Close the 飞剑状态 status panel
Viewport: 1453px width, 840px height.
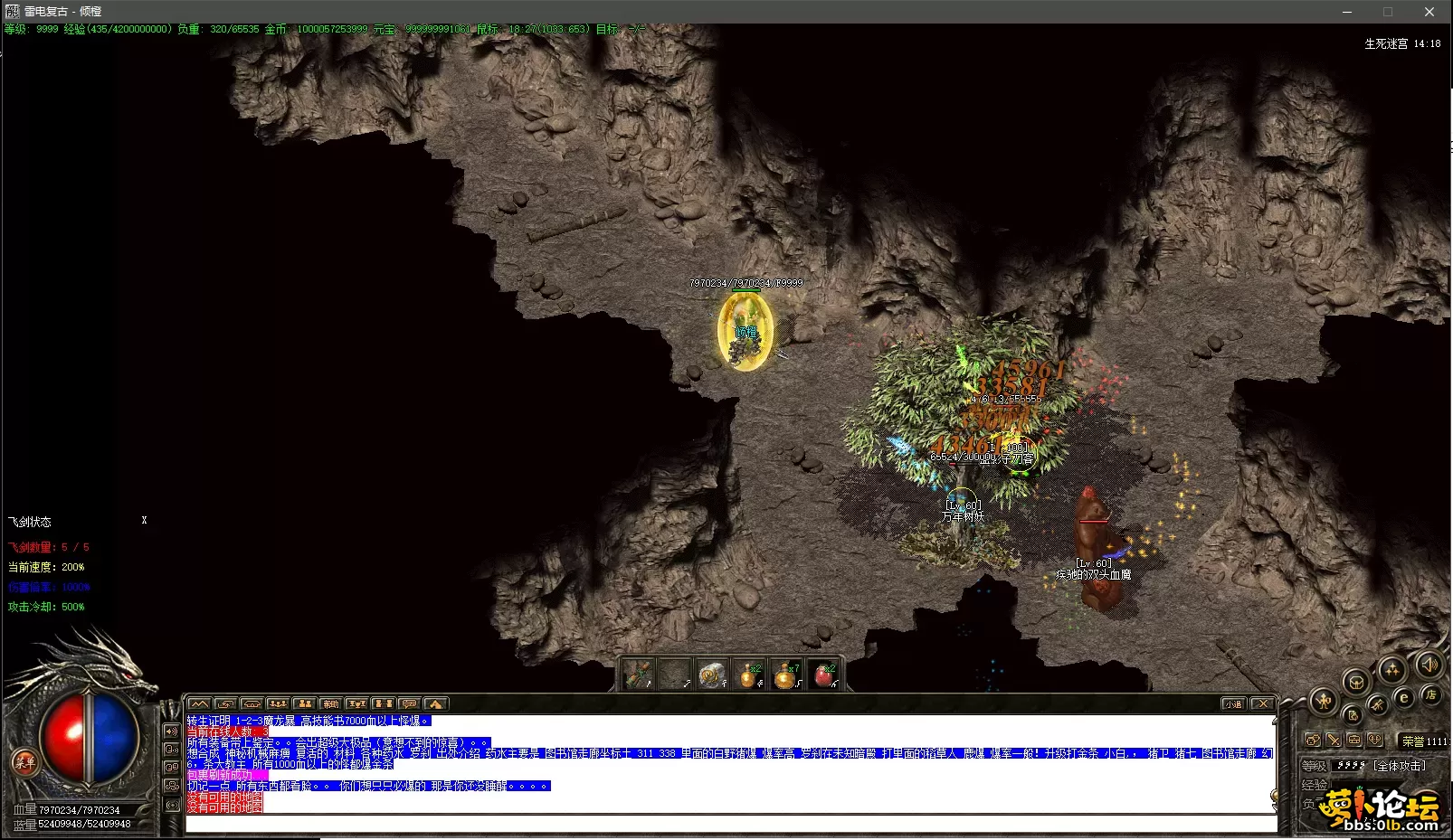click(x=144, y=520)
